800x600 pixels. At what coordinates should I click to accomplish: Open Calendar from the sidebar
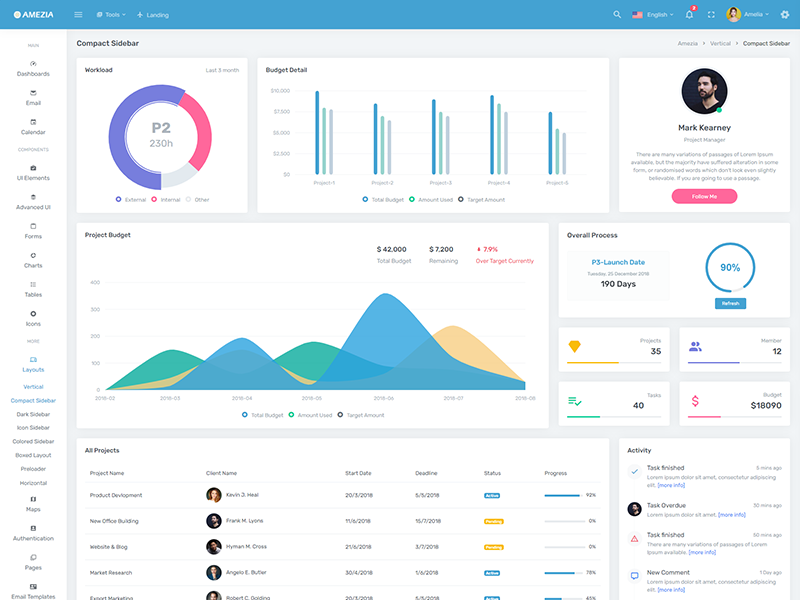coord(33,126)
